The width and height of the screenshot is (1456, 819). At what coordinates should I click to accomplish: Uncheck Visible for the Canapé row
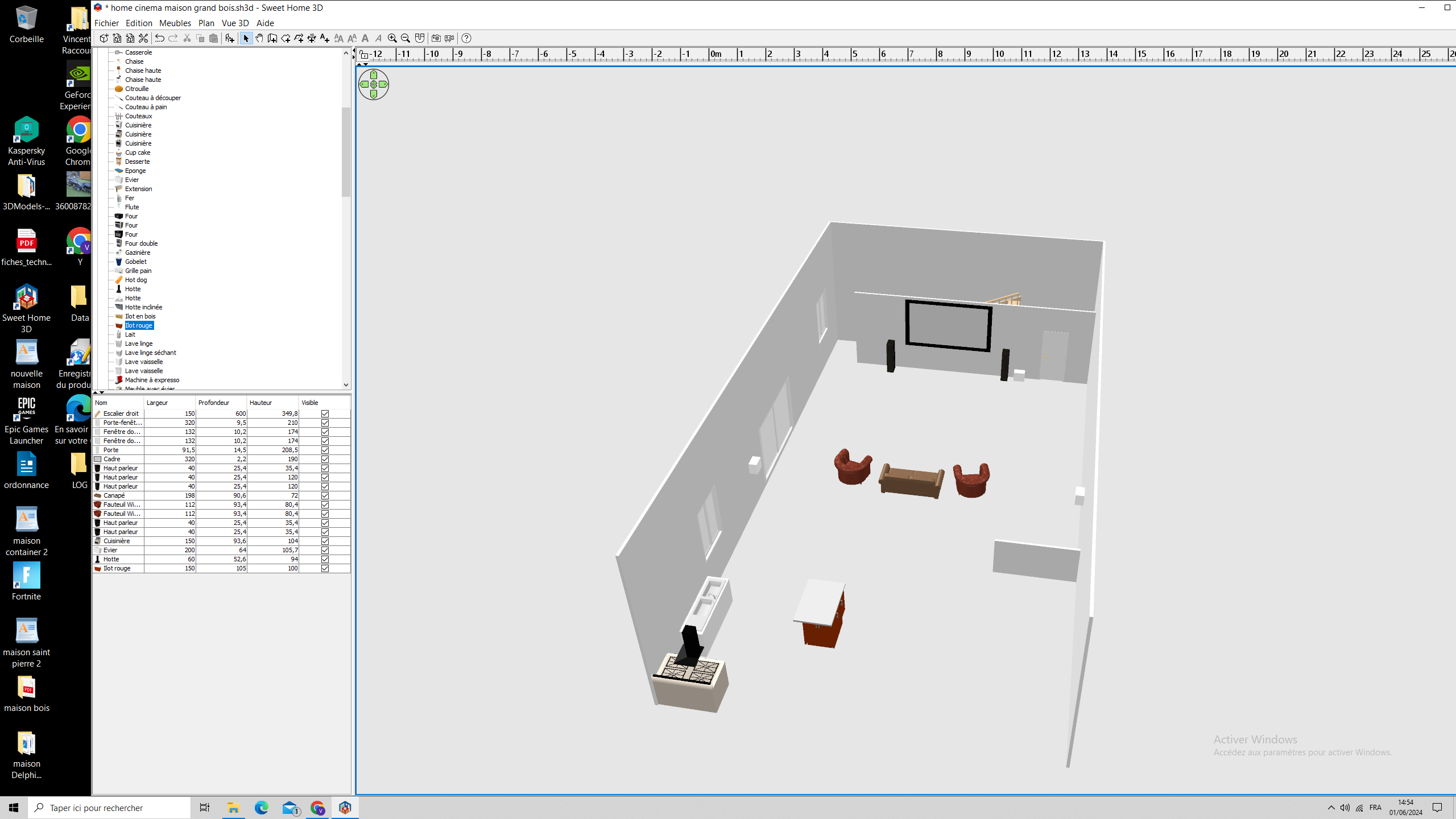[x=325, y=495]
